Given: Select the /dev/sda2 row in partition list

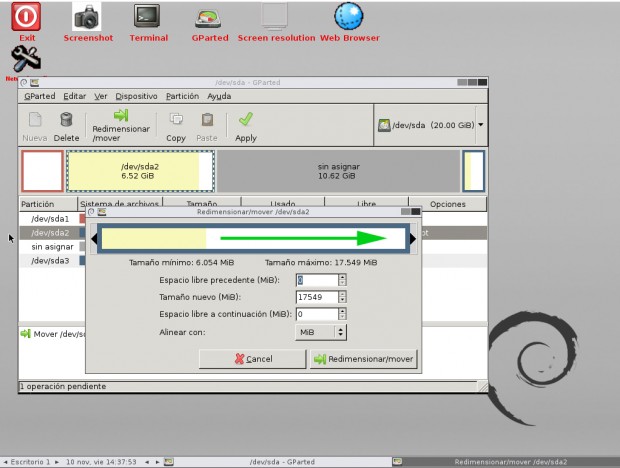Looking at the screenshot, I should tap(50, 233).
